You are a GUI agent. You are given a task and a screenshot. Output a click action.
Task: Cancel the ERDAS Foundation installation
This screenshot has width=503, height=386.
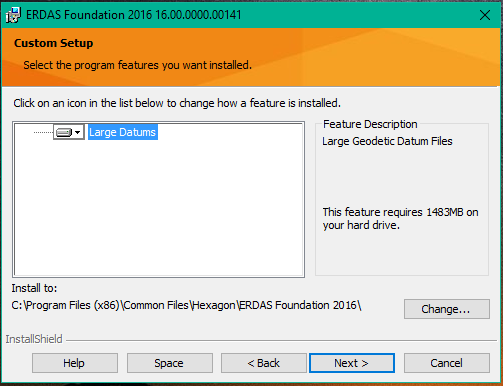447,363
